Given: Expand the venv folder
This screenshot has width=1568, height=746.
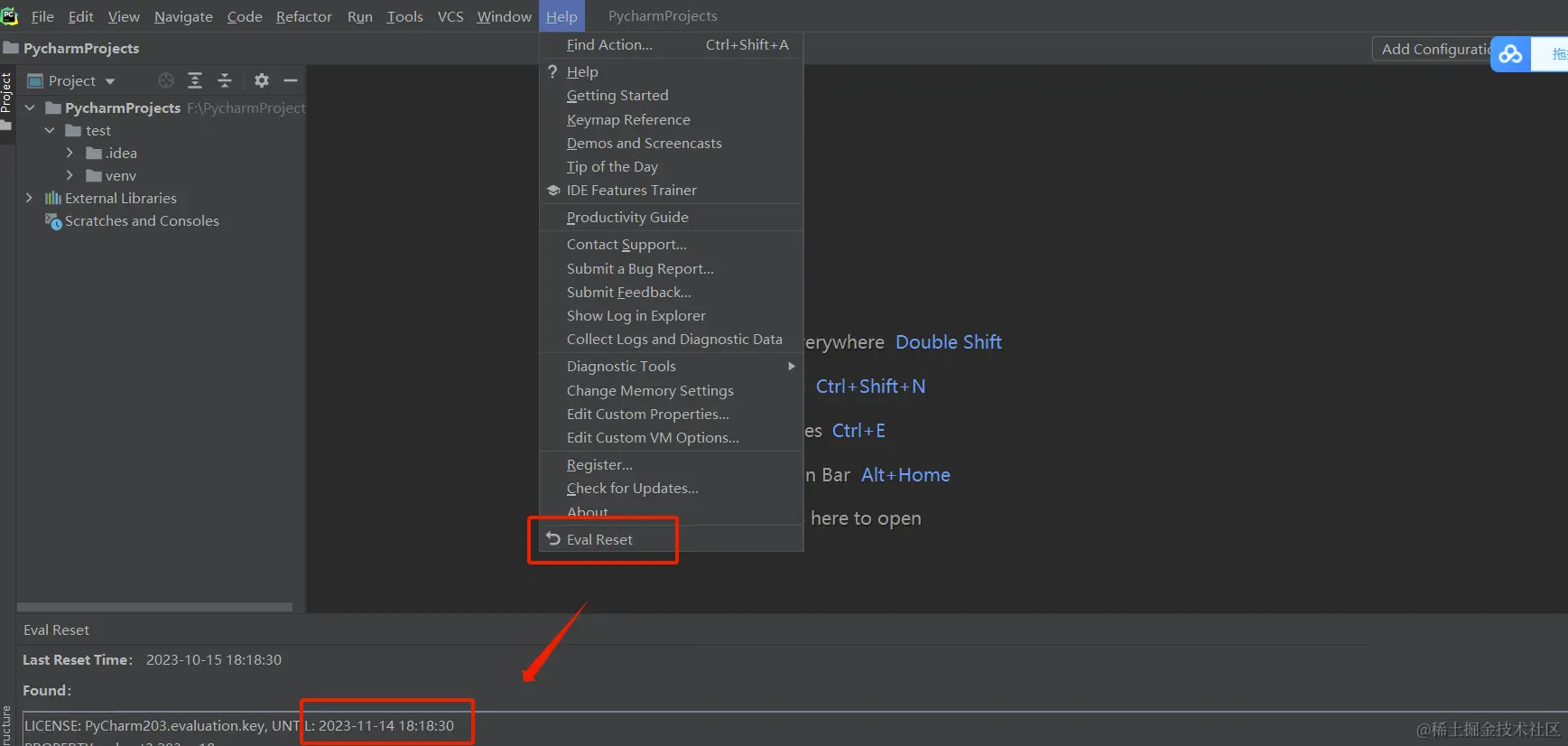Looking at the screenshot, I should pos(70,175).
